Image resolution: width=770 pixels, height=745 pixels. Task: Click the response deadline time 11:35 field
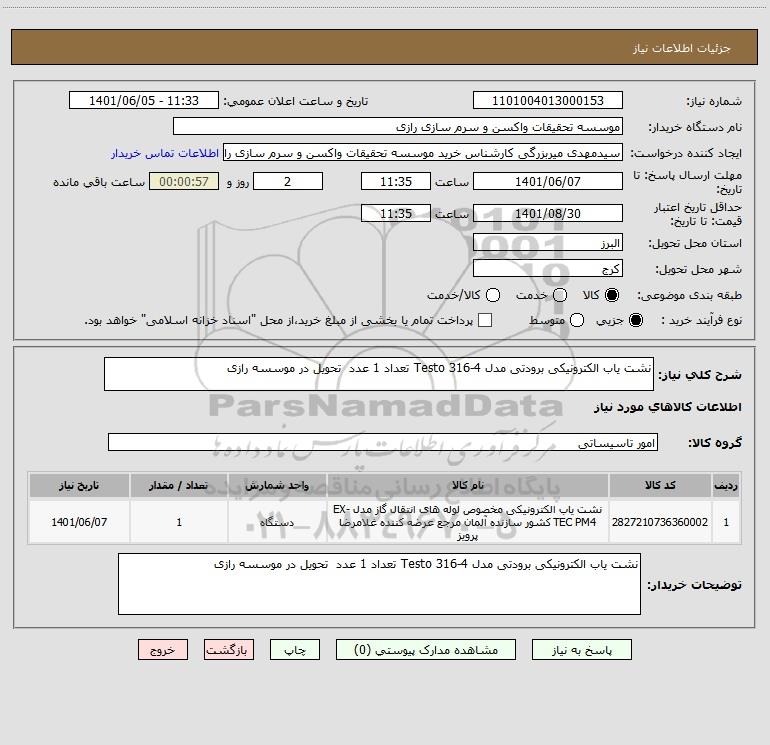396,181
